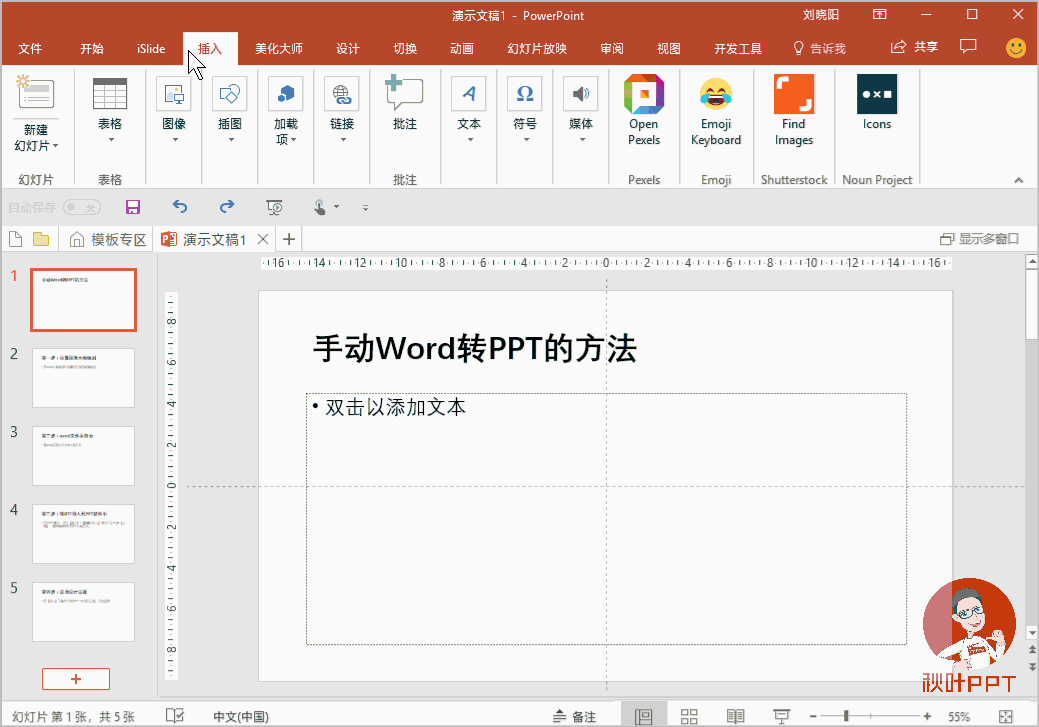Add a new slide with the + button
Screen dimensions: 1039x727
click(x=76, y=679)
